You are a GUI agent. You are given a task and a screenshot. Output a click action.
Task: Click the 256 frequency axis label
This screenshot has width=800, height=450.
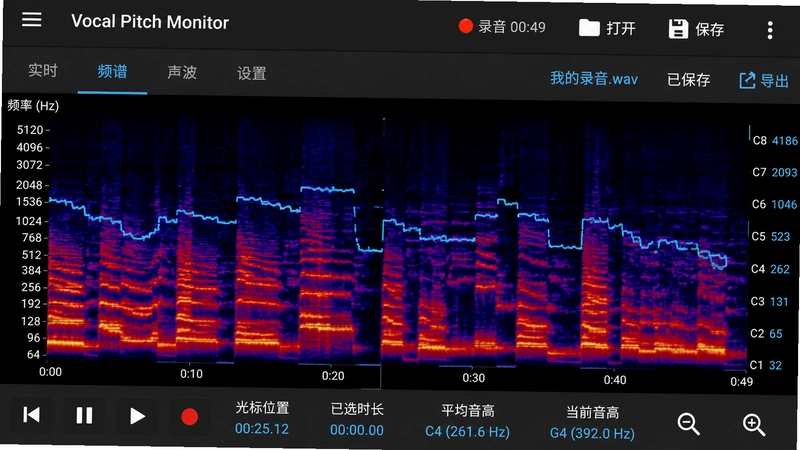coord(31,287)
